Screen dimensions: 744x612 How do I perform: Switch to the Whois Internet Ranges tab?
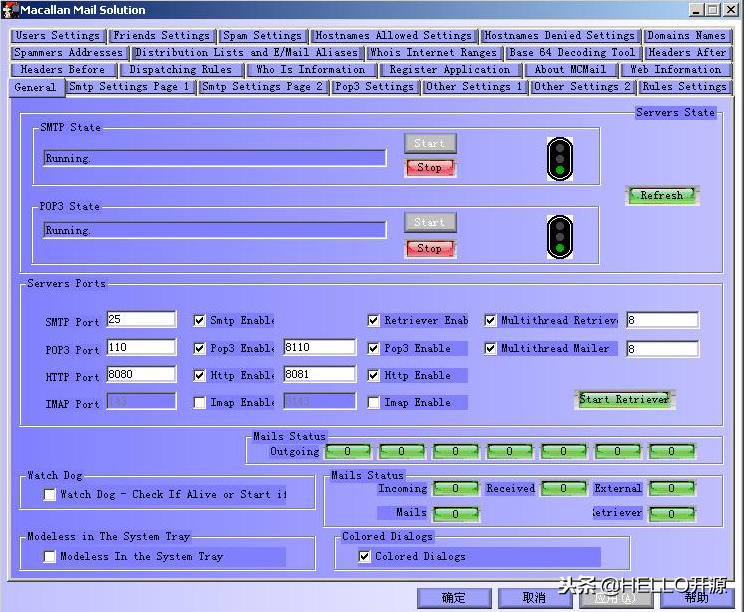click(434, 53)
